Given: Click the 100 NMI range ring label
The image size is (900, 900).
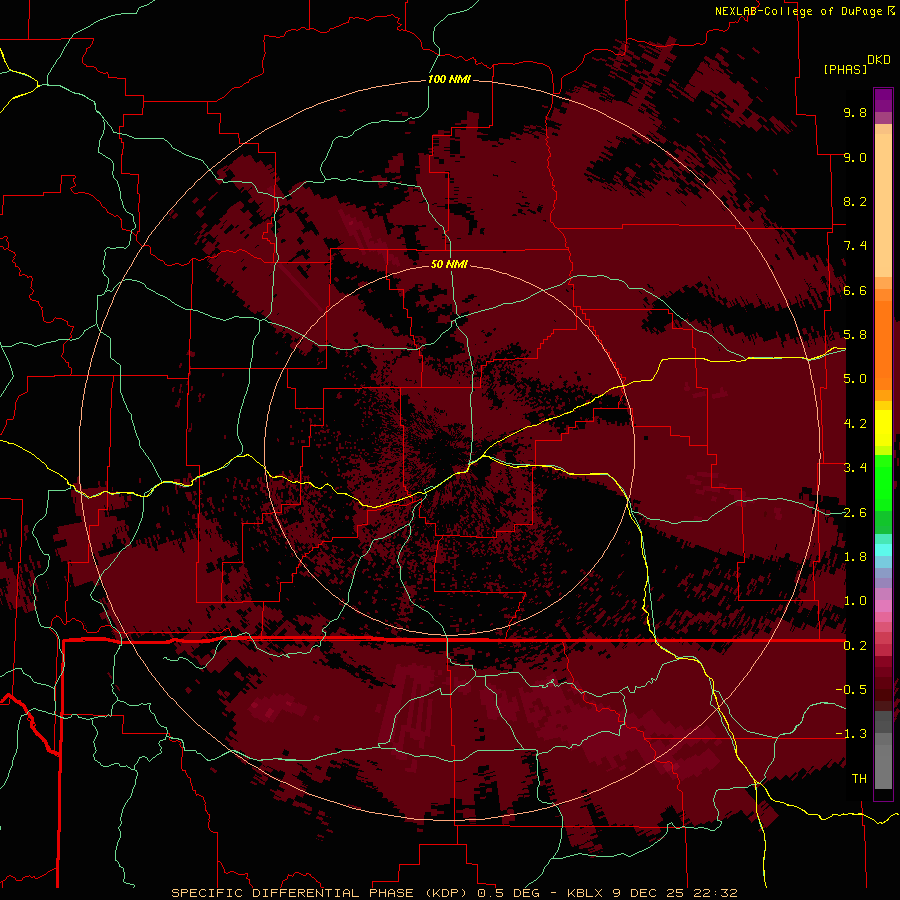Looking at the screenshot, I should 449,79.
